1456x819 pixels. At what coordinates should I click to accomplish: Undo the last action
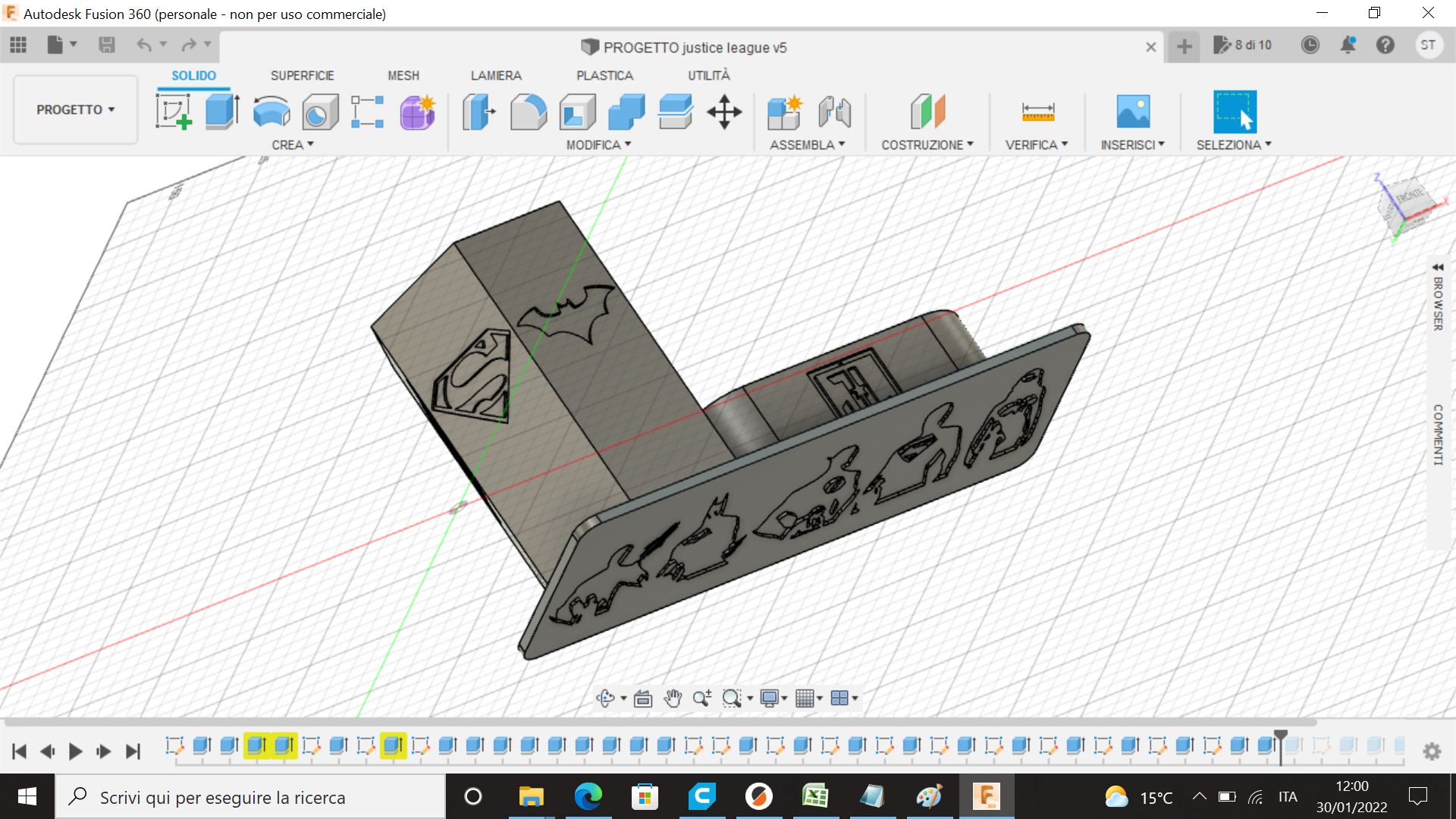(x=144, y=45)
